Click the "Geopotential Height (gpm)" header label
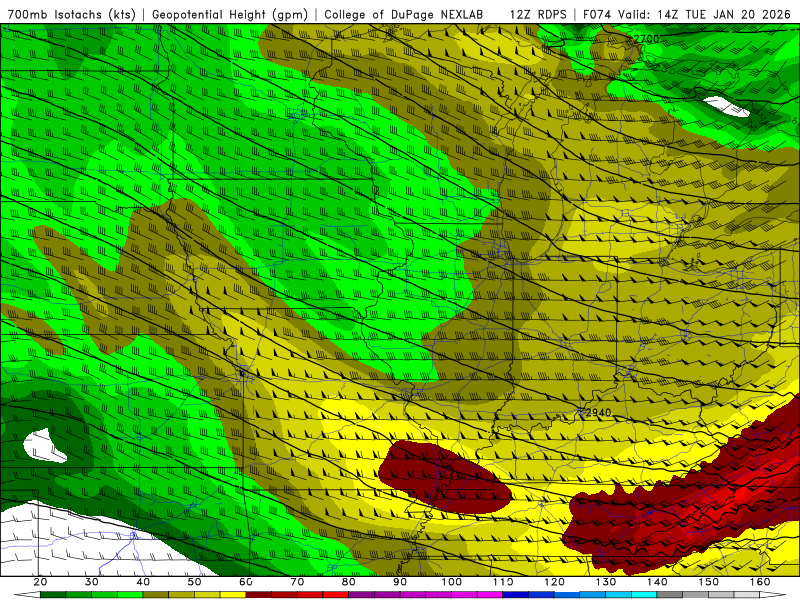This screenshot has width=800, height=600. click(230, 14)
